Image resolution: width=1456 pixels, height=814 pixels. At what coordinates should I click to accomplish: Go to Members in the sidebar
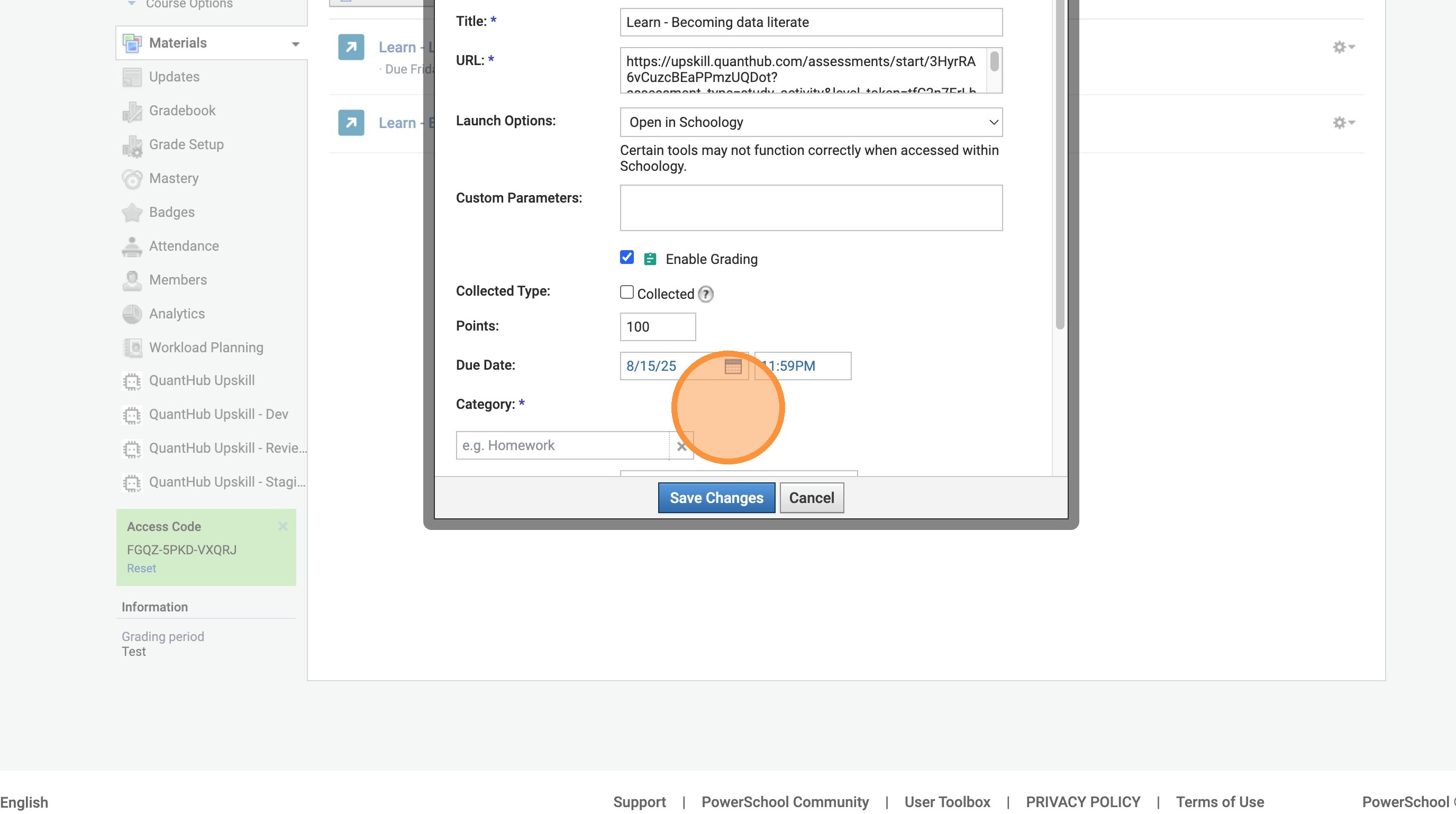tap(177, 280)
